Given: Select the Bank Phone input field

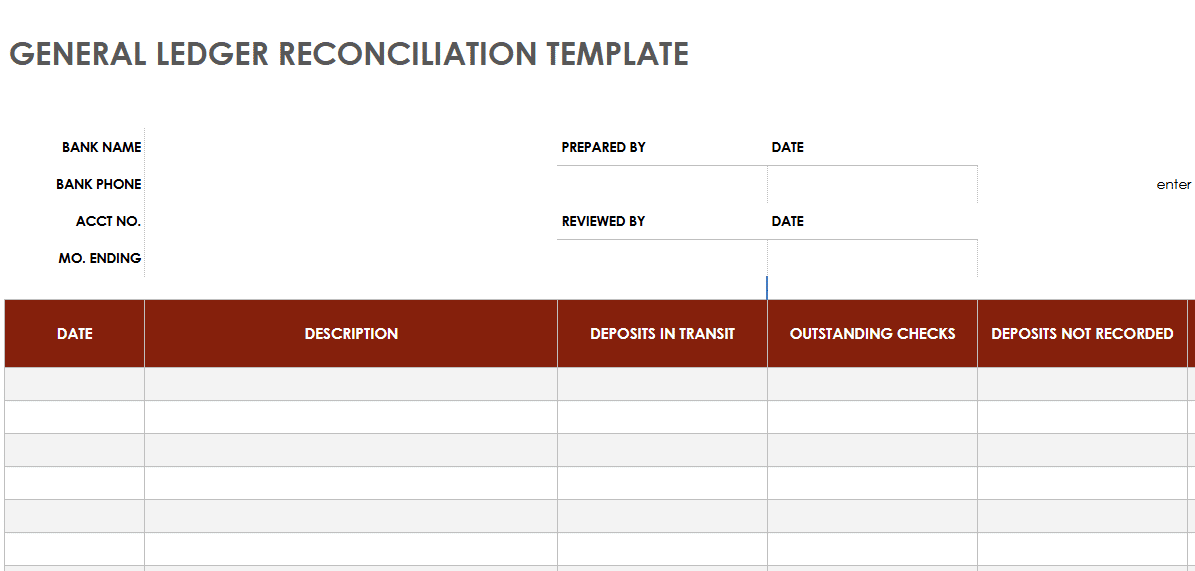Looking at the screenshot, I should click(350, 184).
